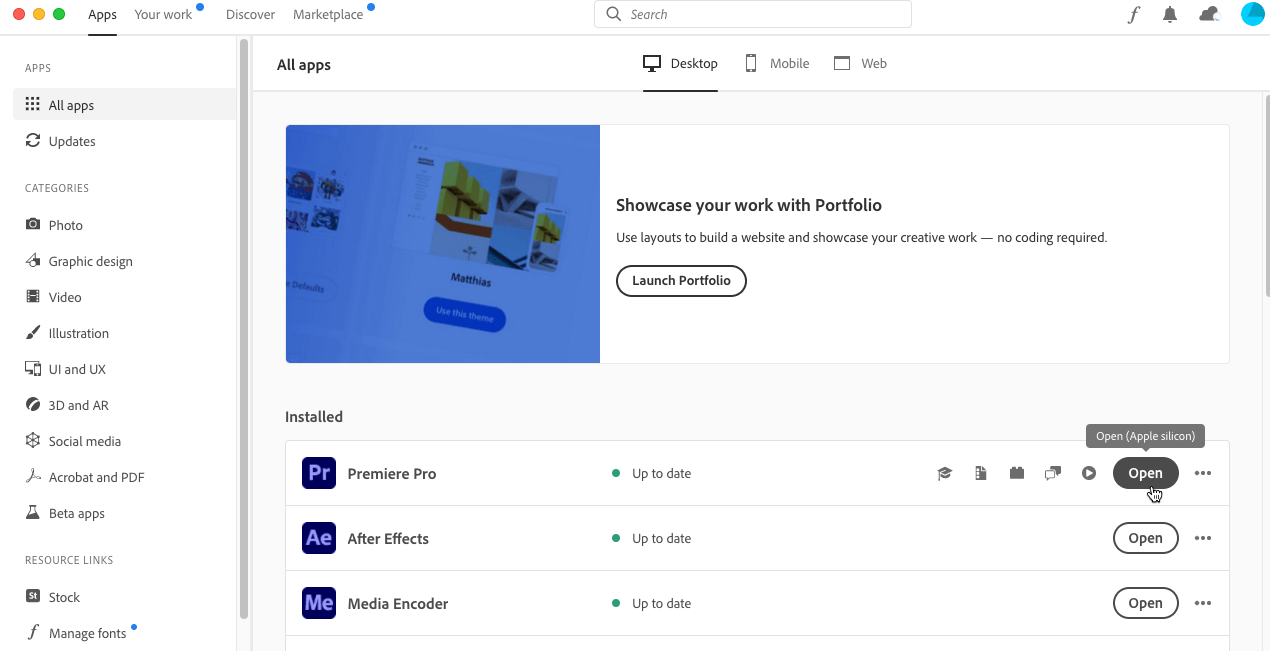
Task: Open the account profile avatar
Action: (1252, 14)
